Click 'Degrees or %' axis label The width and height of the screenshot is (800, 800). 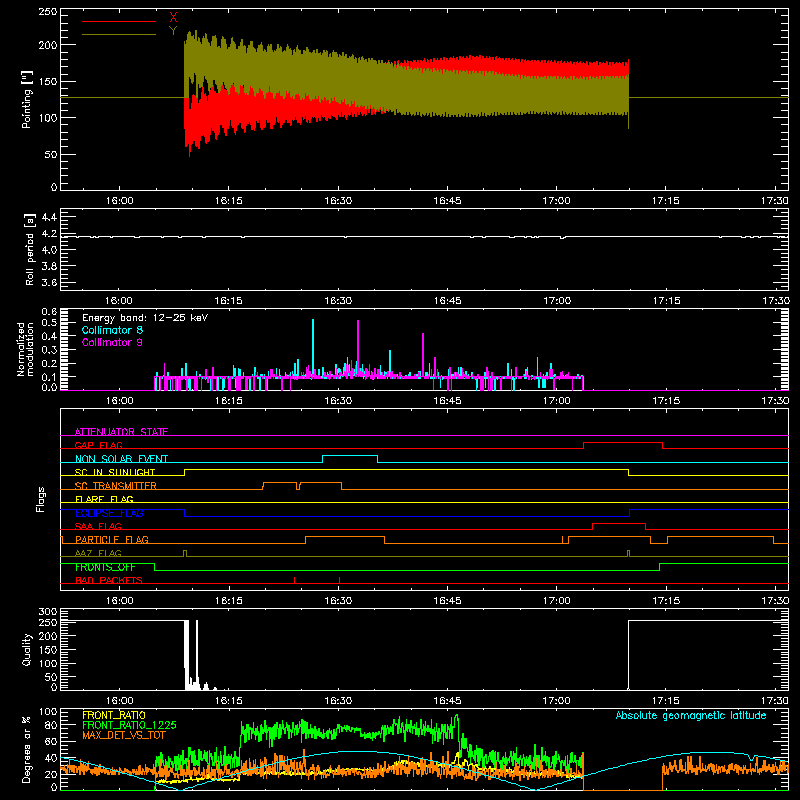(27, 749)
